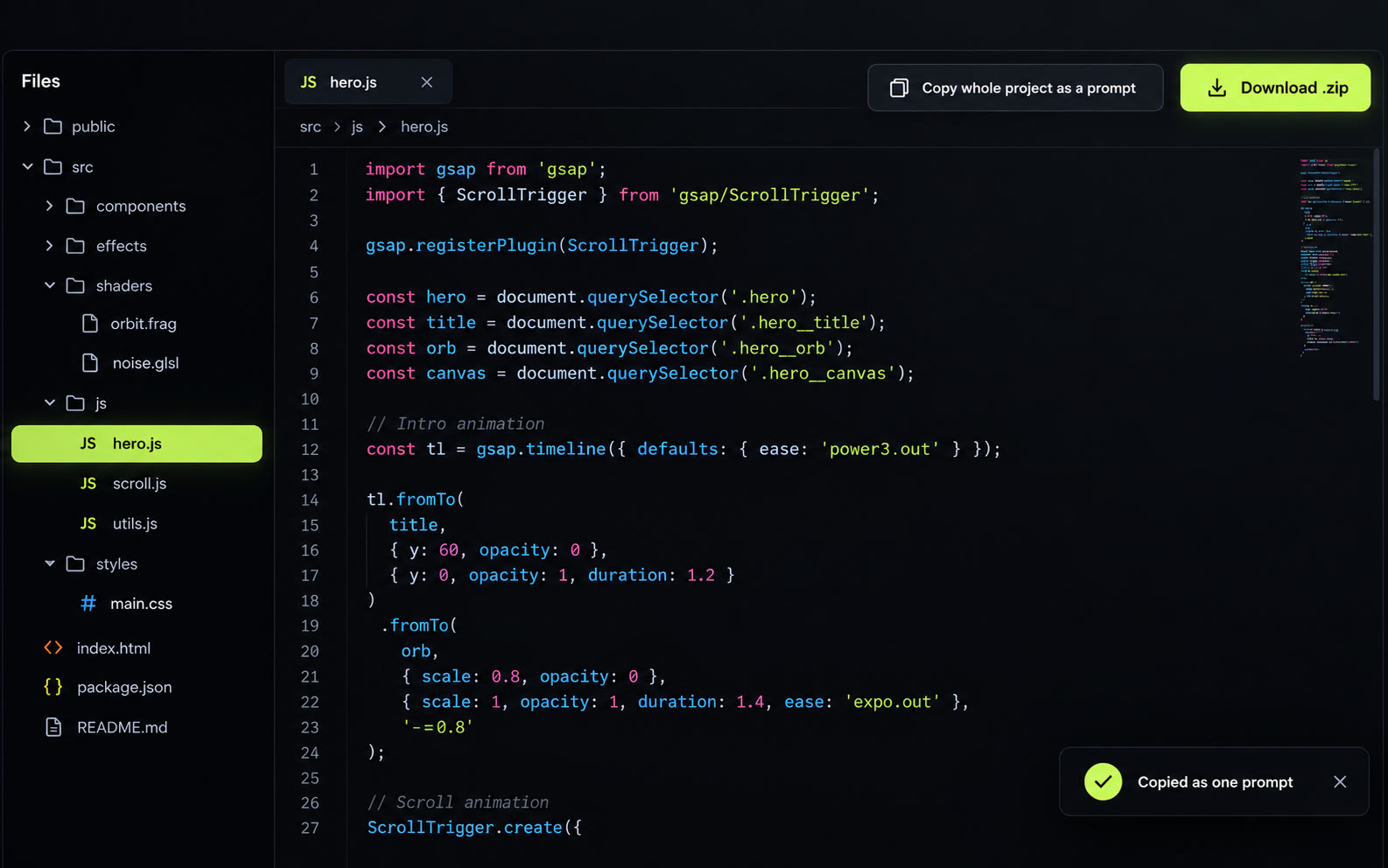The image size is (1388, 868).
Task: Collapse the js folder chevron
Action: (50, 402)
